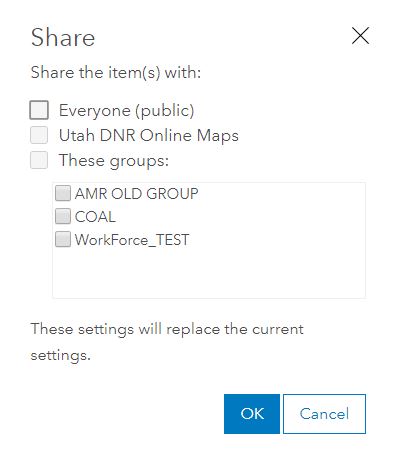The image size is (396, 450).
Task: Click the COAL label text
Action: coord(95,217)
